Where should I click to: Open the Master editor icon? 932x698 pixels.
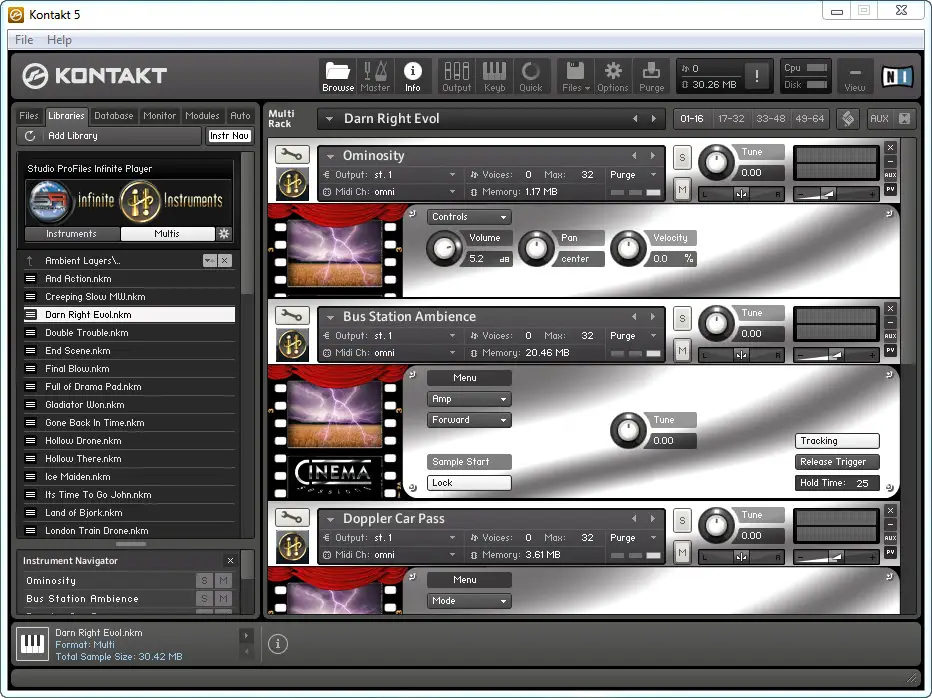pos(375,76)
